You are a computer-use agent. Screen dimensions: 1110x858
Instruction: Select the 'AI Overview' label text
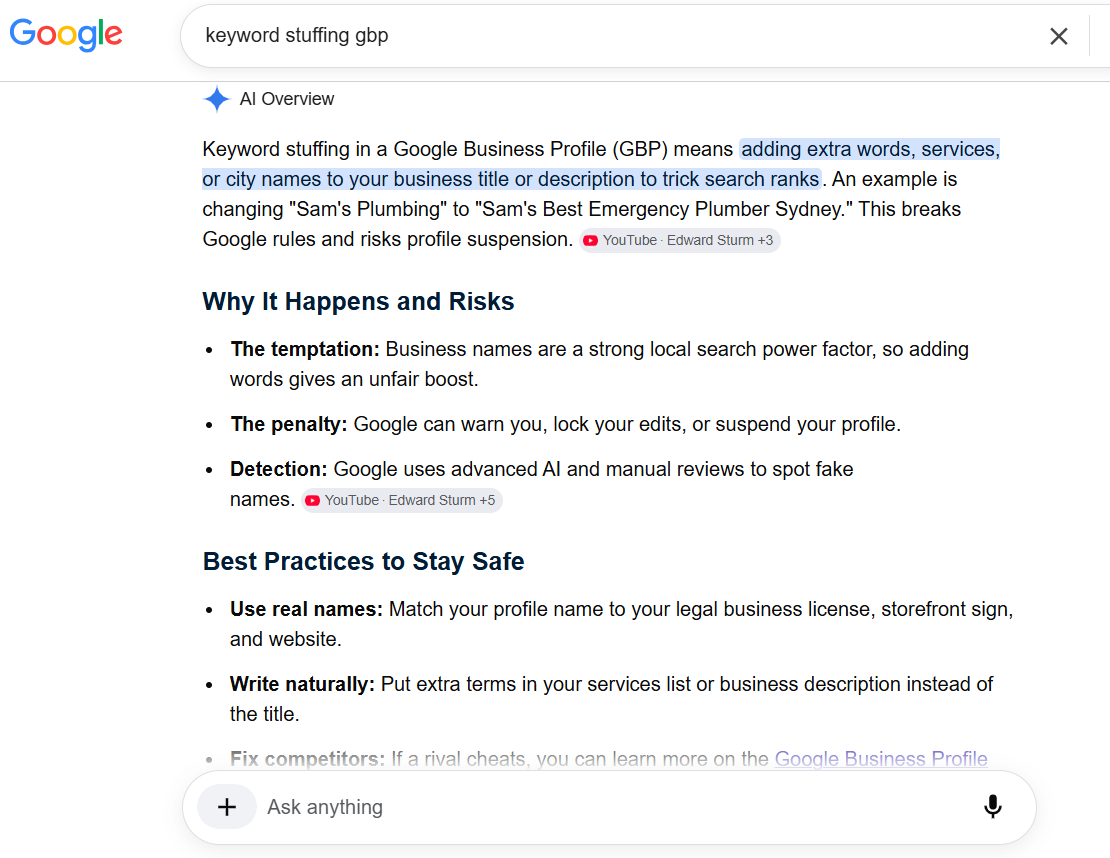(287, 99)
